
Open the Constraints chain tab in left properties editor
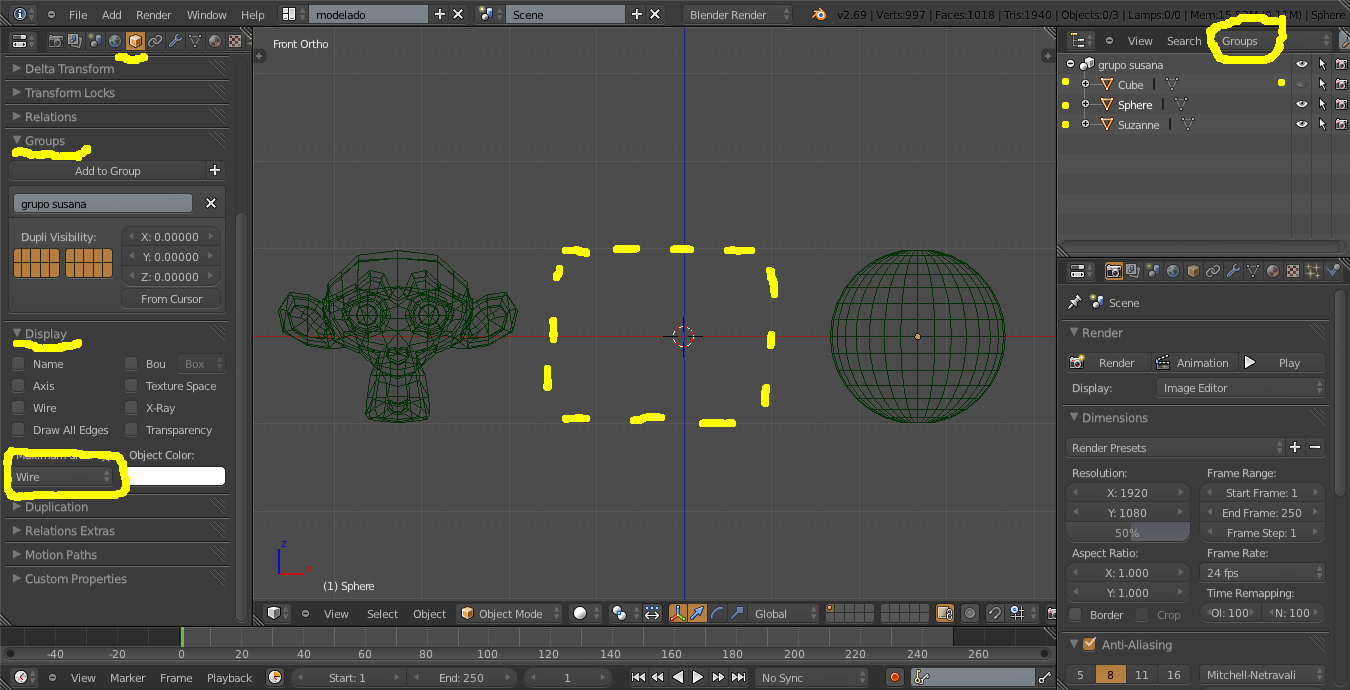click(x=155, y=41)
